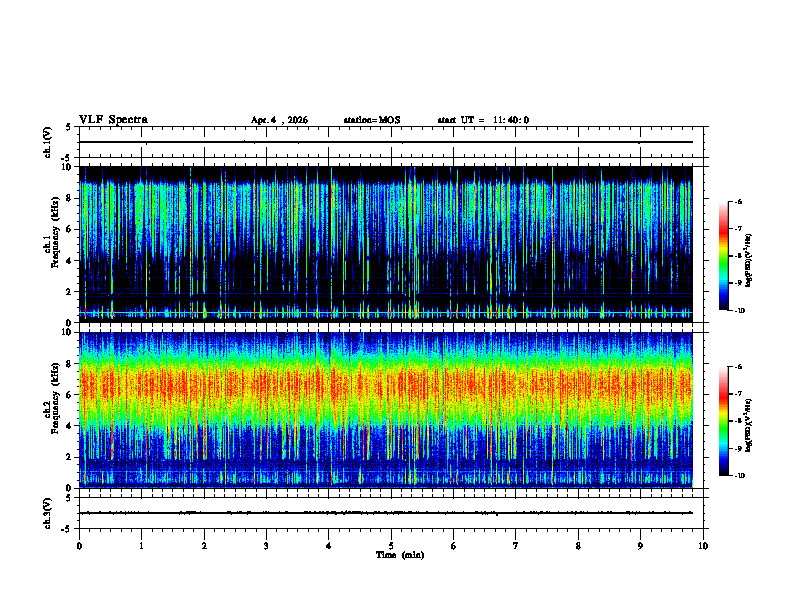
Task: Click the "4" minute label on the time axis
Action: click(329, 546)
